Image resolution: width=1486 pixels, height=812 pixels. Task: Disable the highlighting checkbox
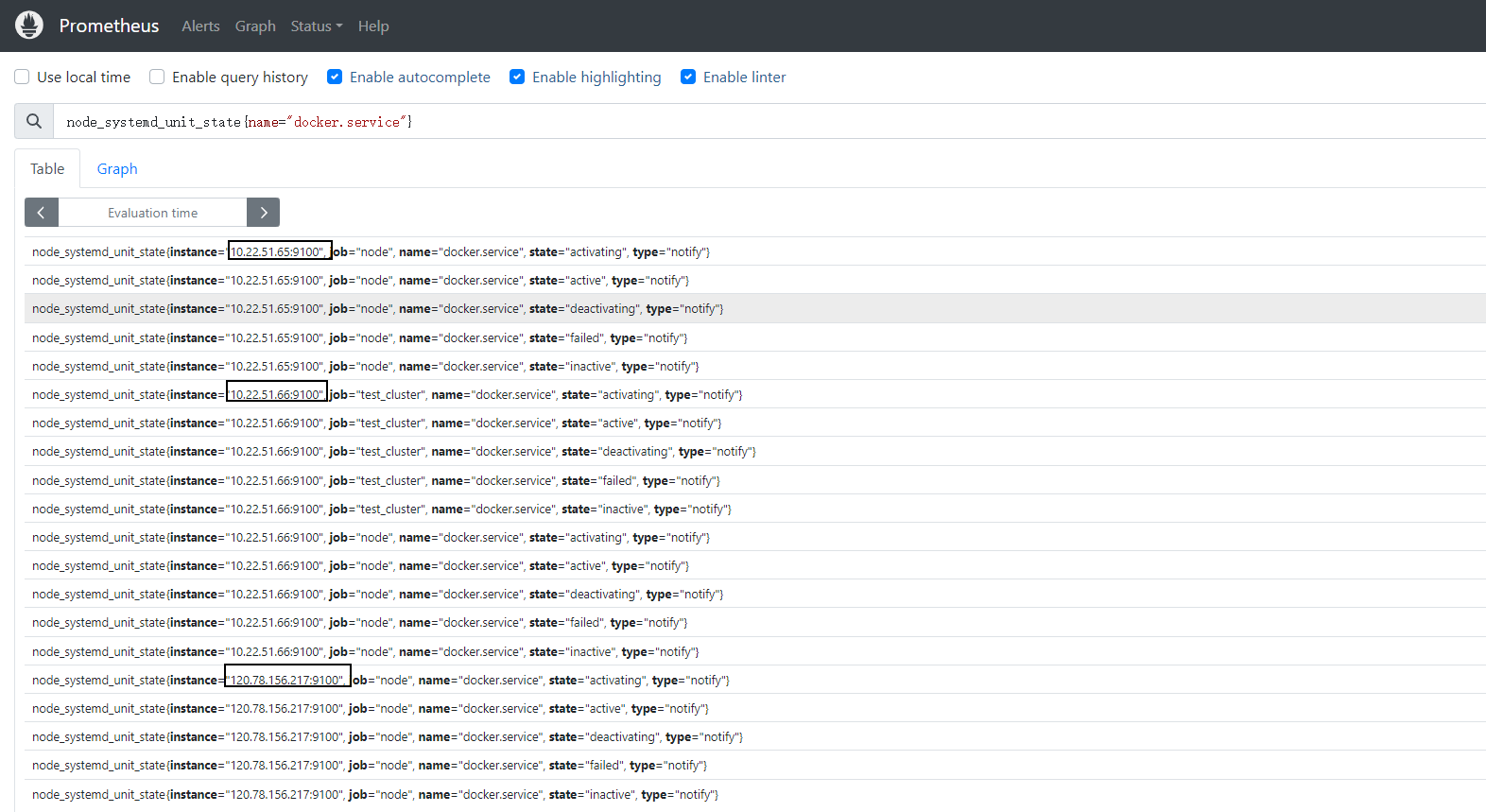coord(517,77)
